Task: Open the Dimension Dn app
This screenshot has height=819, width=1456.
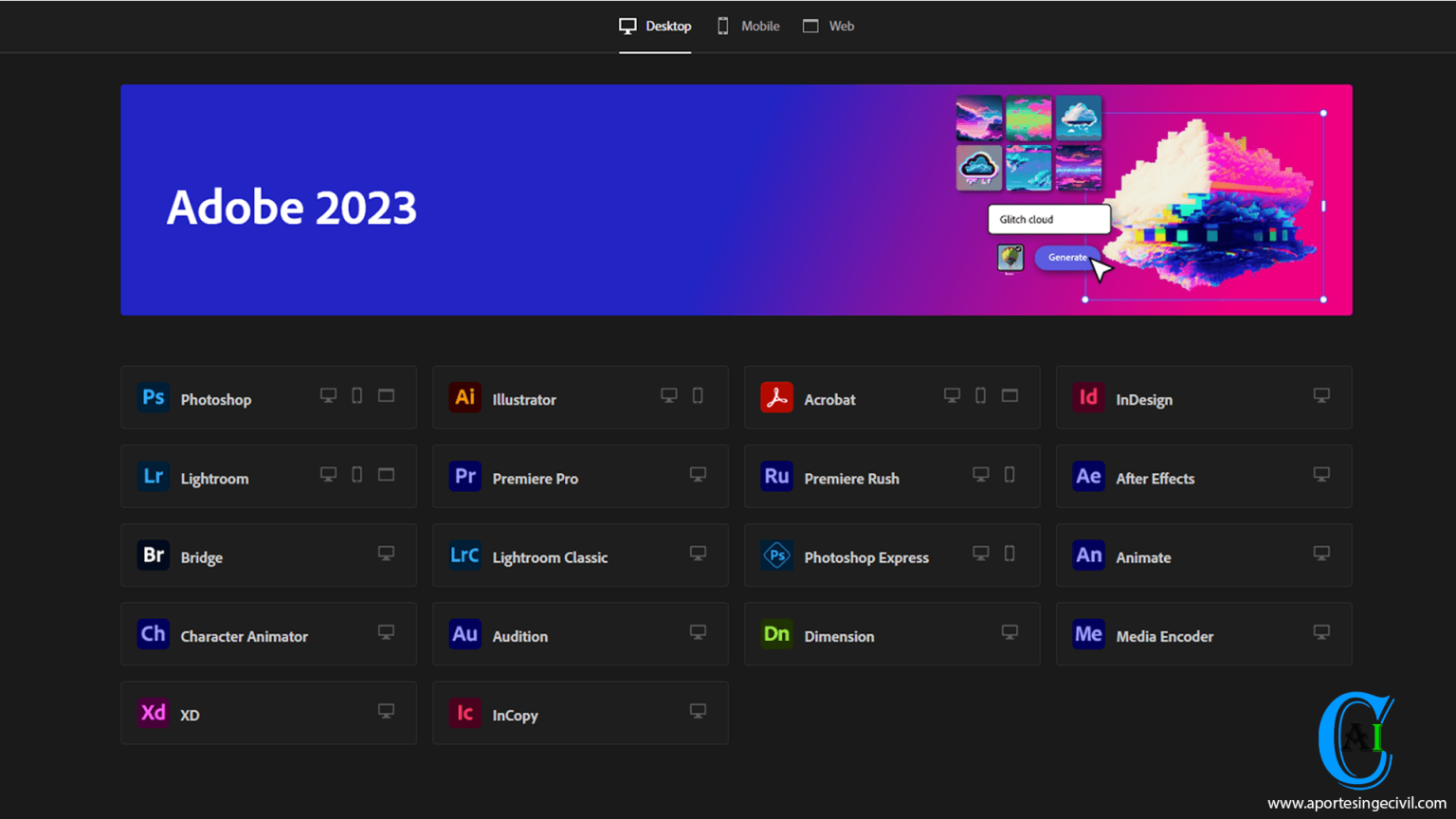Action: [x=776, y=634]
